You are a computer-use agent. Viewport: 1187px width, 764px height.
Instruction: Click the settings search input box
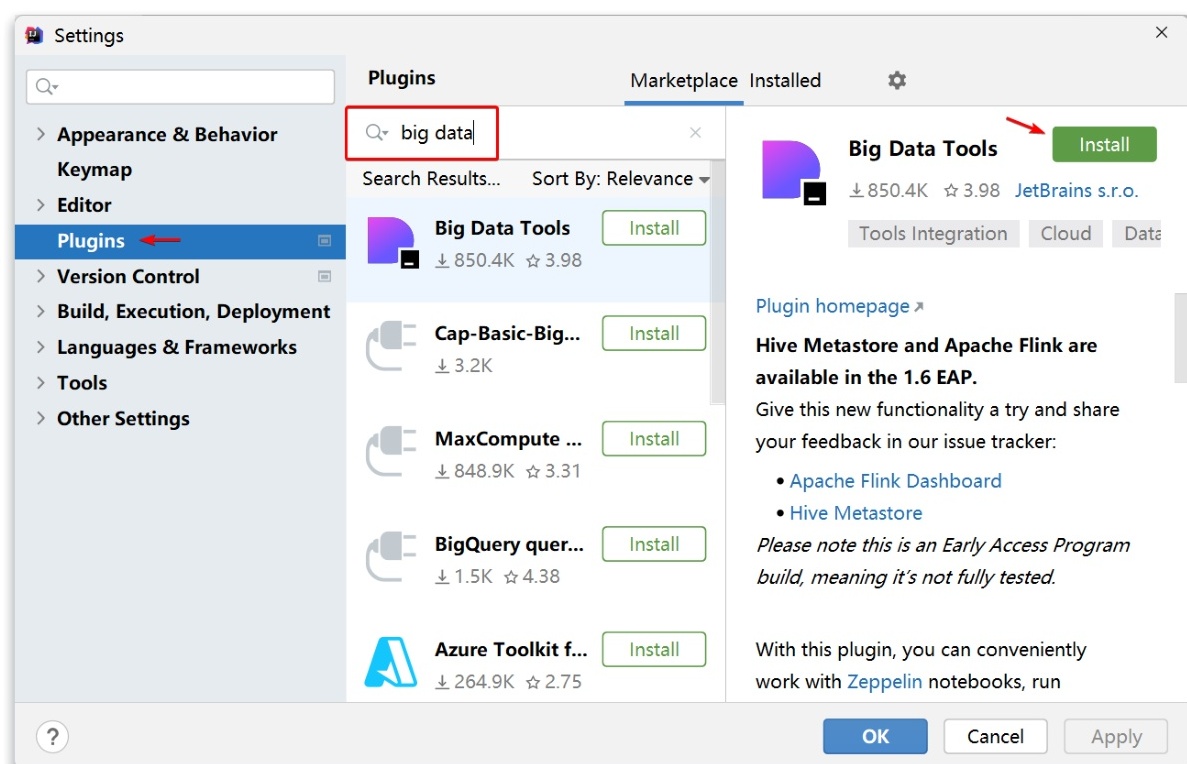(x=180, y=86)
